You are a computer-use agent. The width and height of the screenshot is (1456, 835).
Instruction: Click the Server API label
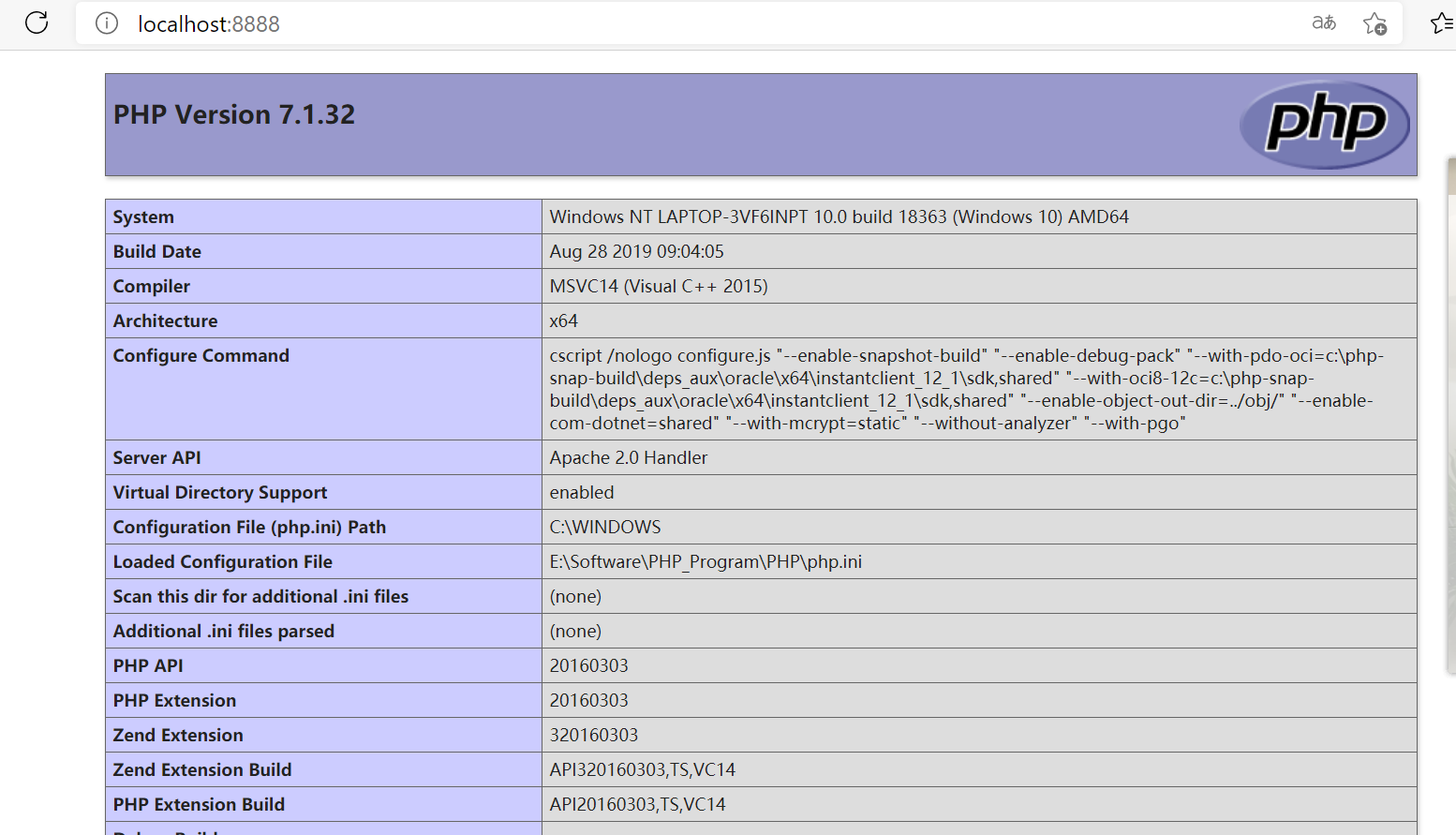[x=156, y=457]
